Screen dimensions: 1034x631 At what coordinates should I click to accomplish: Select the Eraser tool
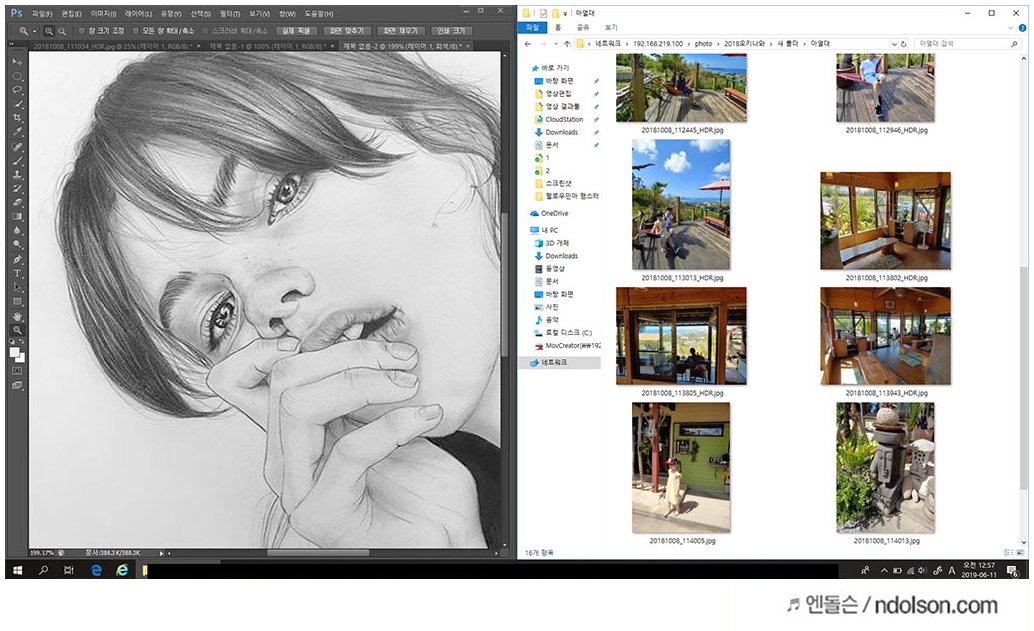17,202
